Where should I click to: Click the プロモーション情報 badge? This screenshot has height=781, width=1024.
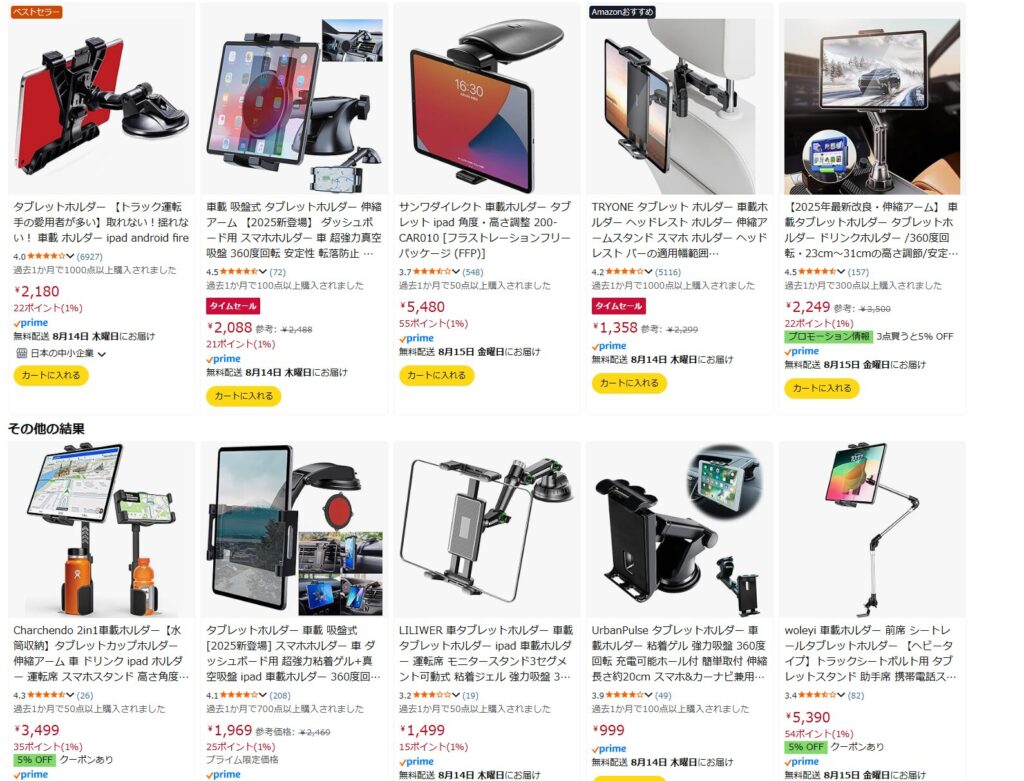tap(828, 336)
